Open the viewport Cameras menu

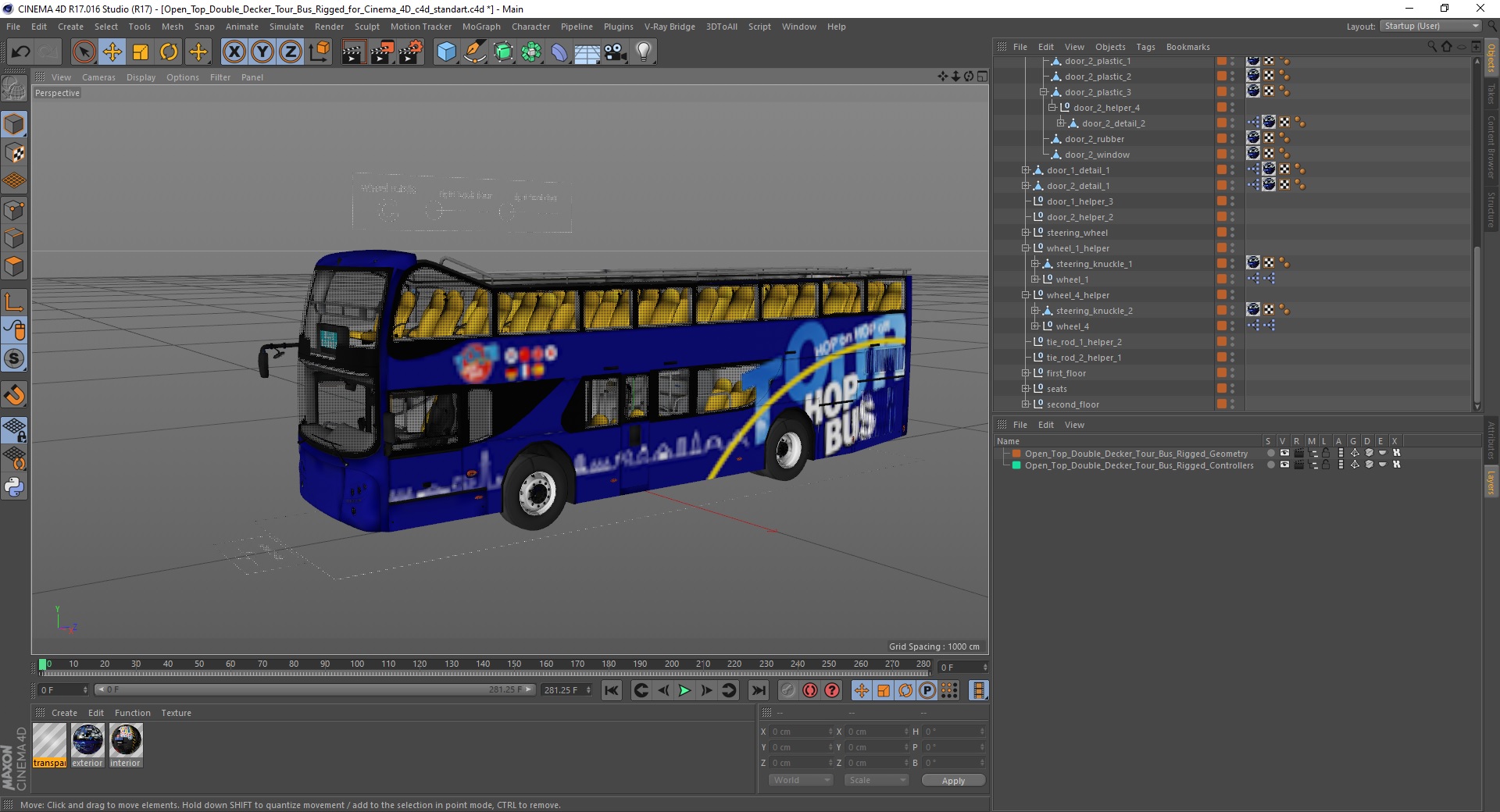(98, 77)
